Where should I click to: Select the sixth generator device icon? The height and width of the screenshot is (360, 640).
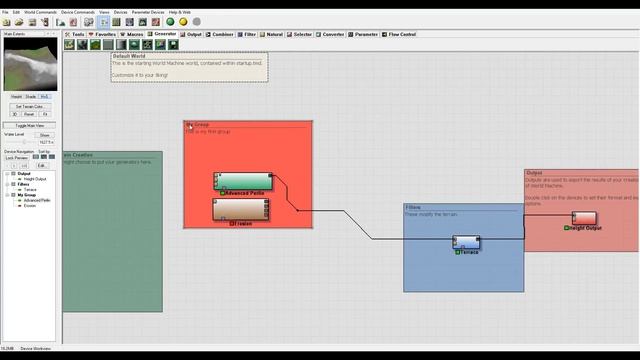[x=134, y=44]
